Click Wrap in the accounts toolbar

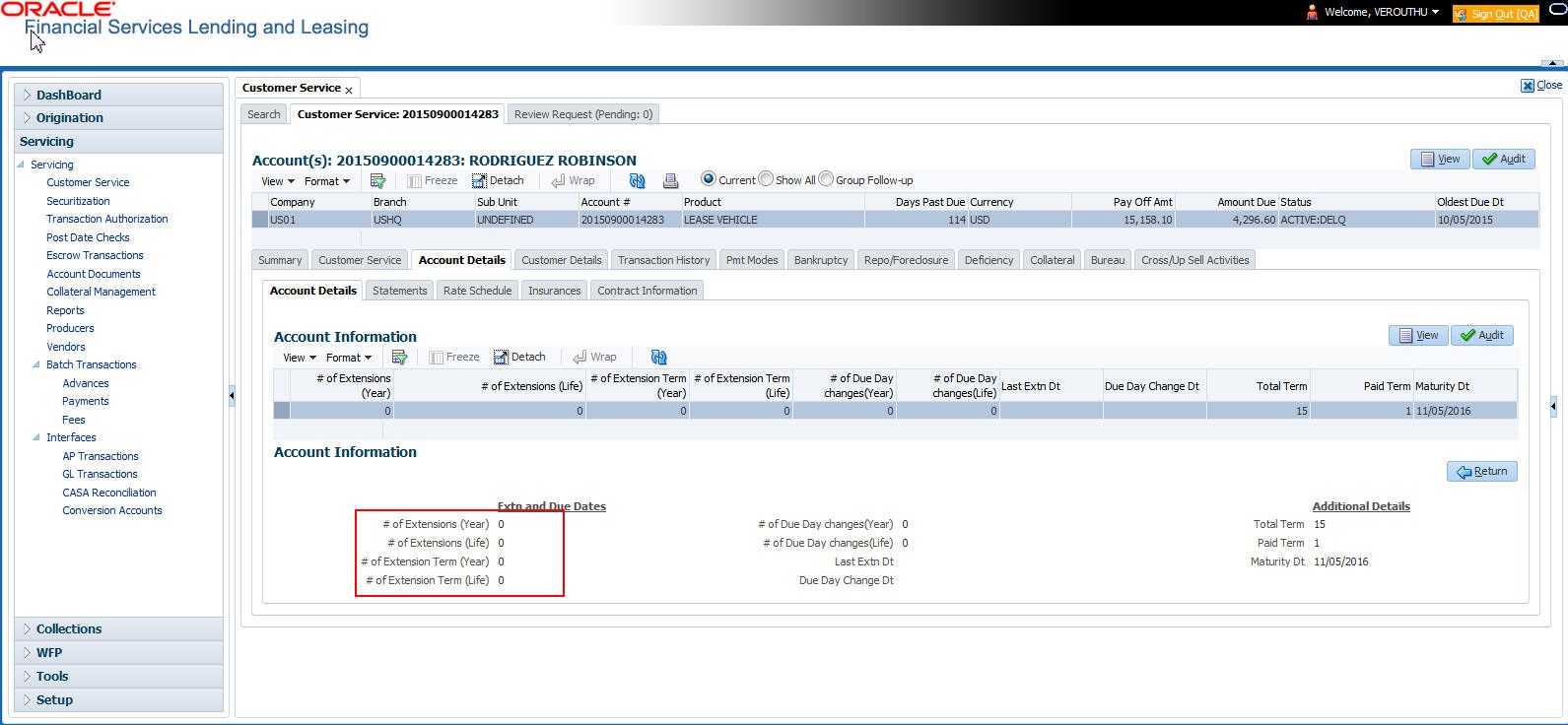[573, 181]
